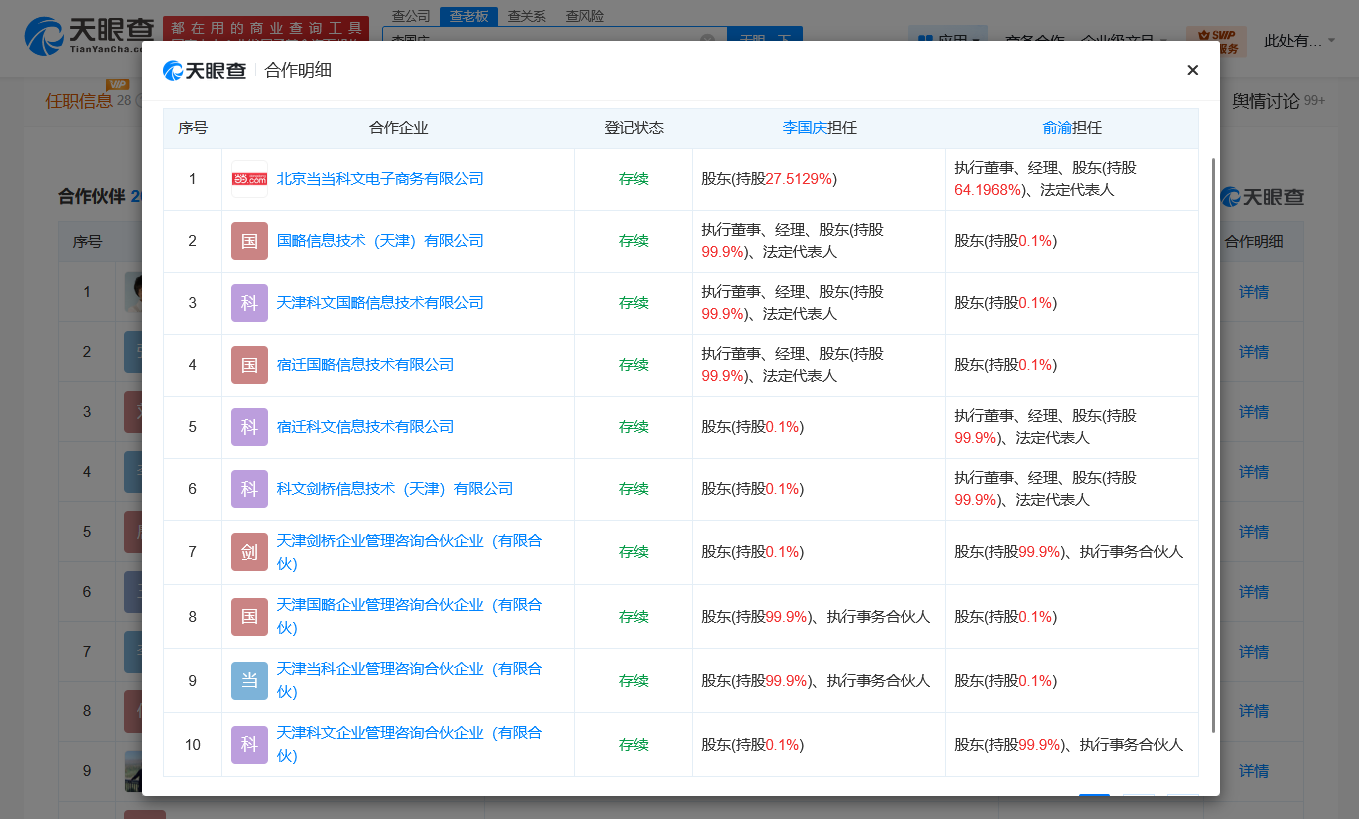1359x819 pixels.
Task: Switch to the 查公司 search tab
Action: point(411,16)
